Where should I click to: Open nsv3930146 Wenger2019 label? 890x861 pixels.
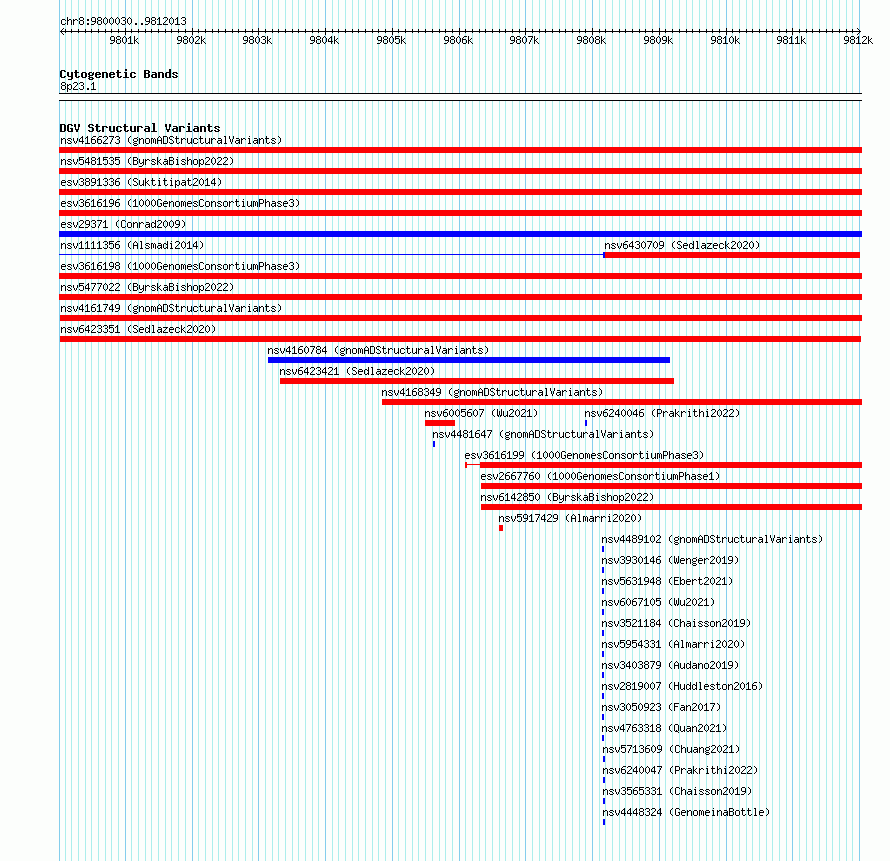(x=670, y=560)
